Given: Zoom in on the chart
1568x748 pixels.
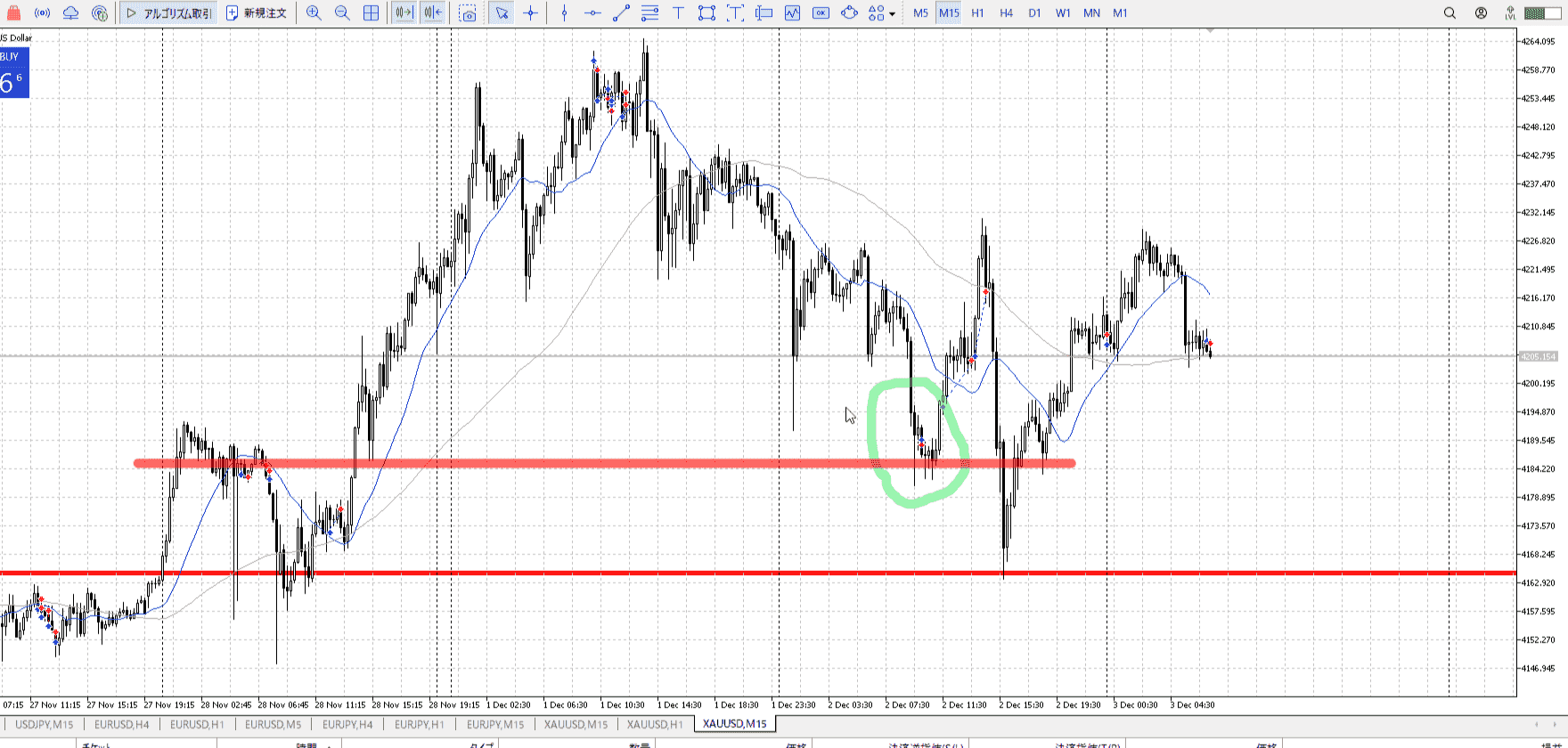Looking at the screenshot, I should point(314,13).
